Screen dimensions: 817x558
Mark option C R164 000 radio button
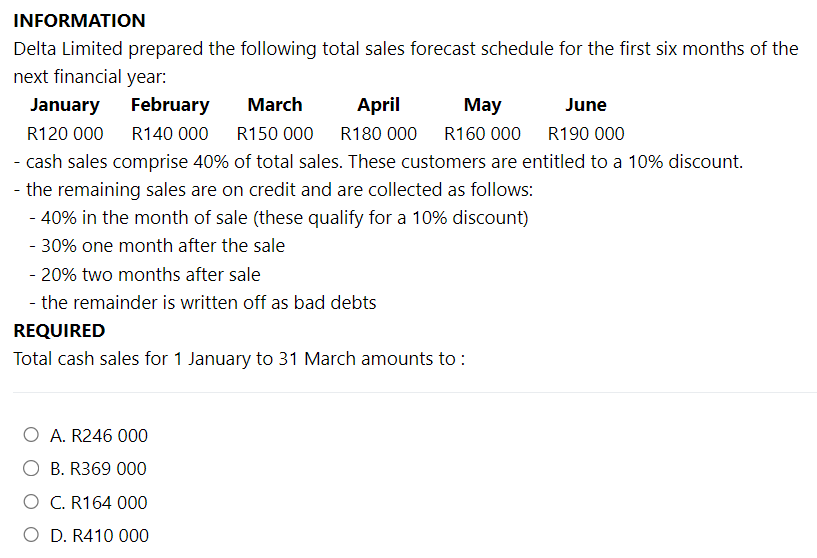[31, 502]
